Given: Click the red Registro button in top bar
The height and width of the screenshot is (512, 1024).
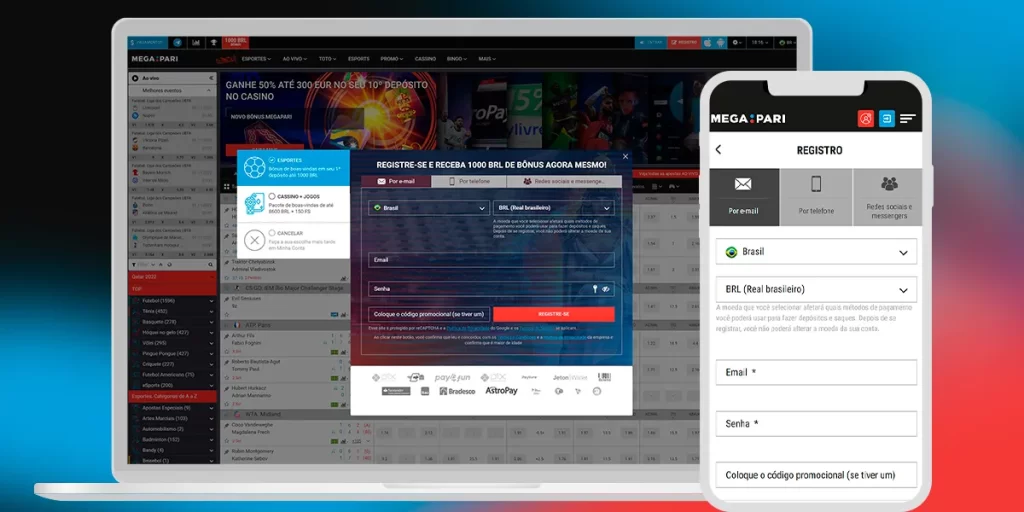Looking at the screenshot, I should (684, 42).
